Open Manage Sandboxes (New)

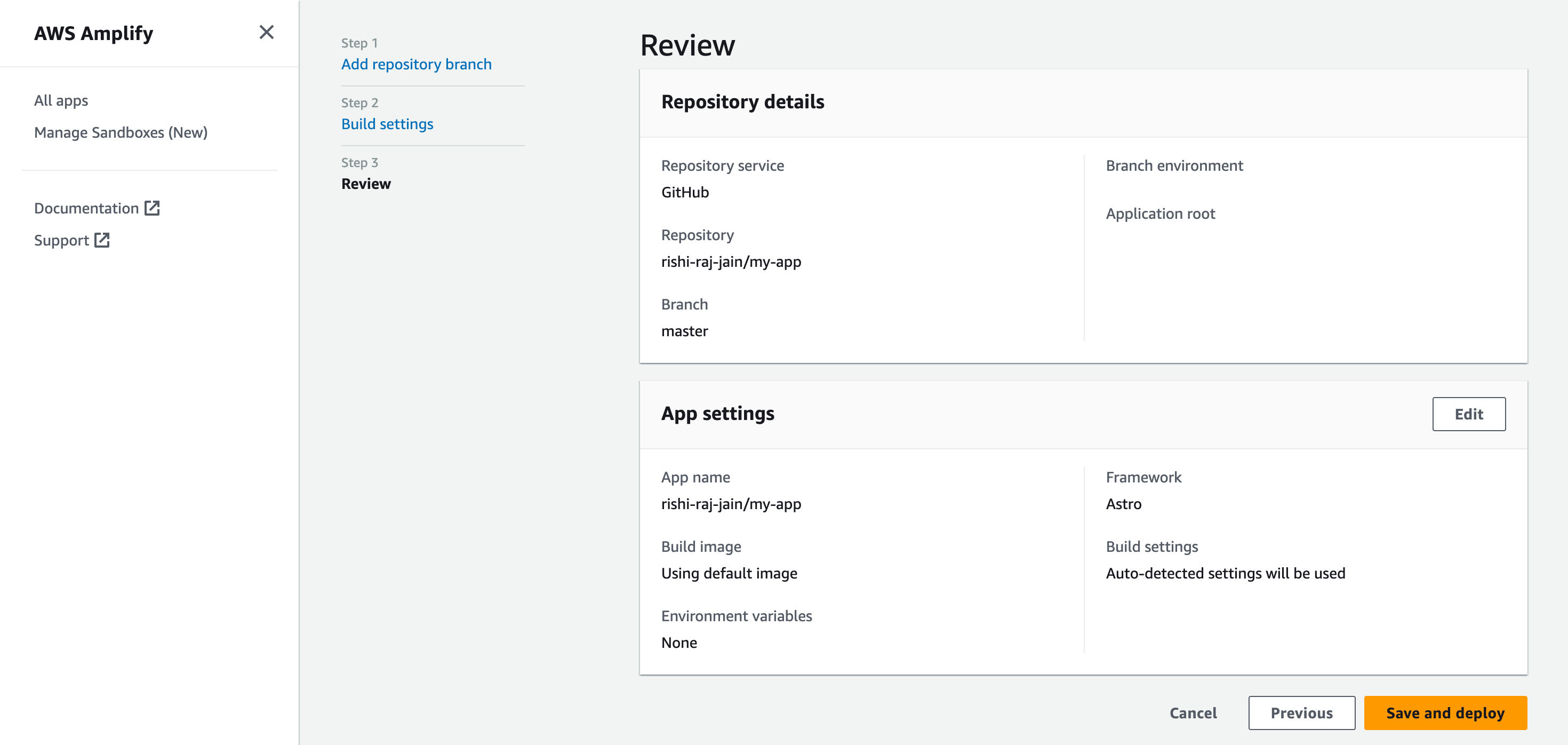121,132
